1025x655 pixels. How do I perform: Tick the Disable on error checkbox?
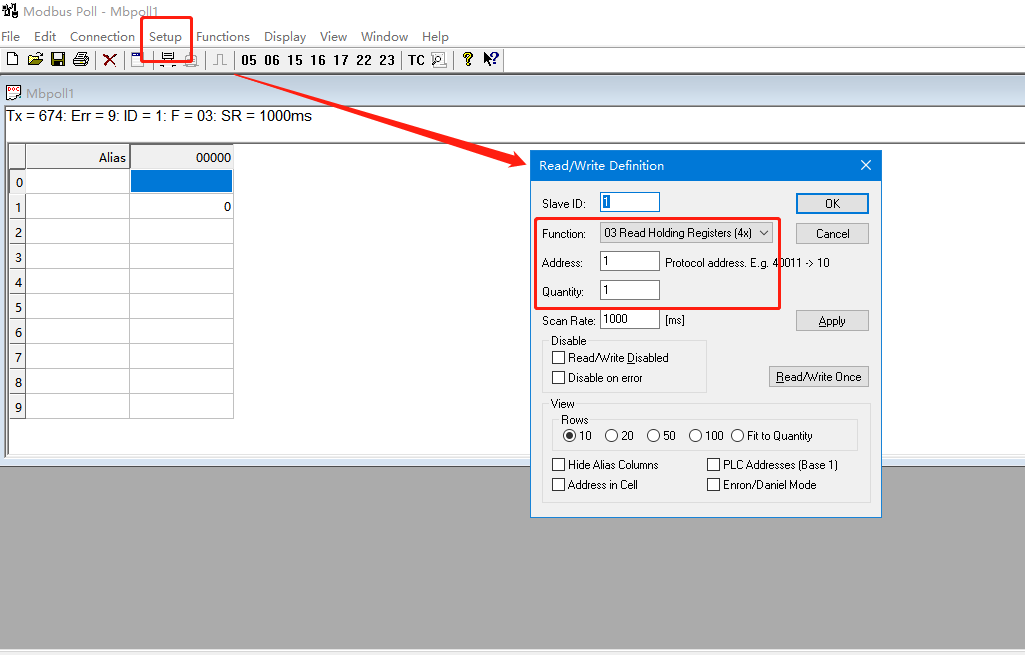[x=559, y=378]
